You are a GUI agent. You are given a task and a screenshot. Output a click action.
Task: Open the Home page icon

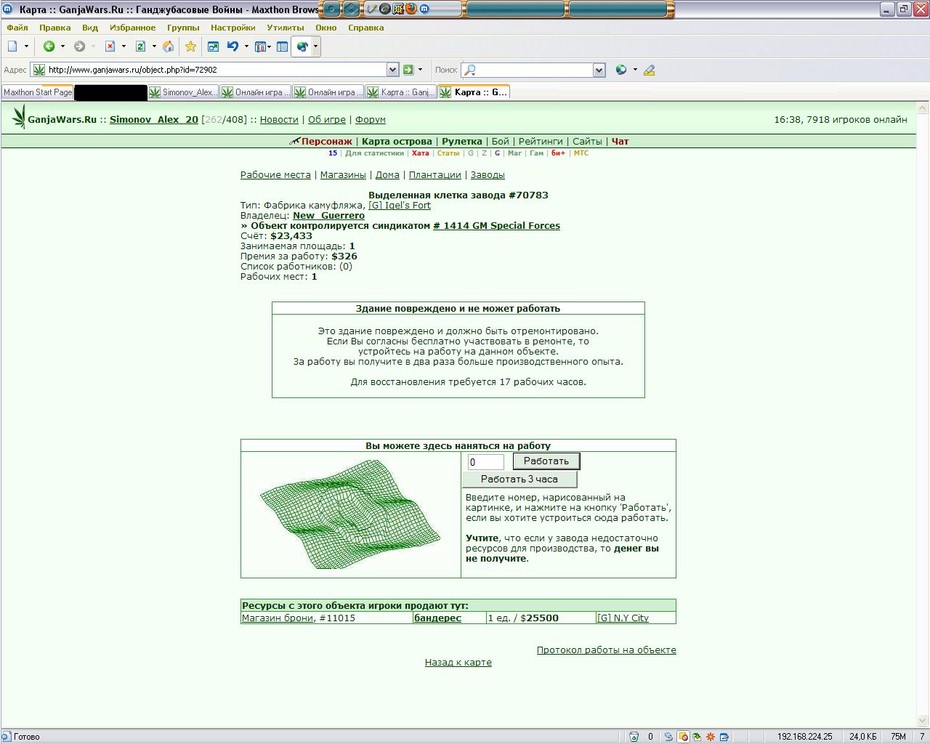point(168,46)
